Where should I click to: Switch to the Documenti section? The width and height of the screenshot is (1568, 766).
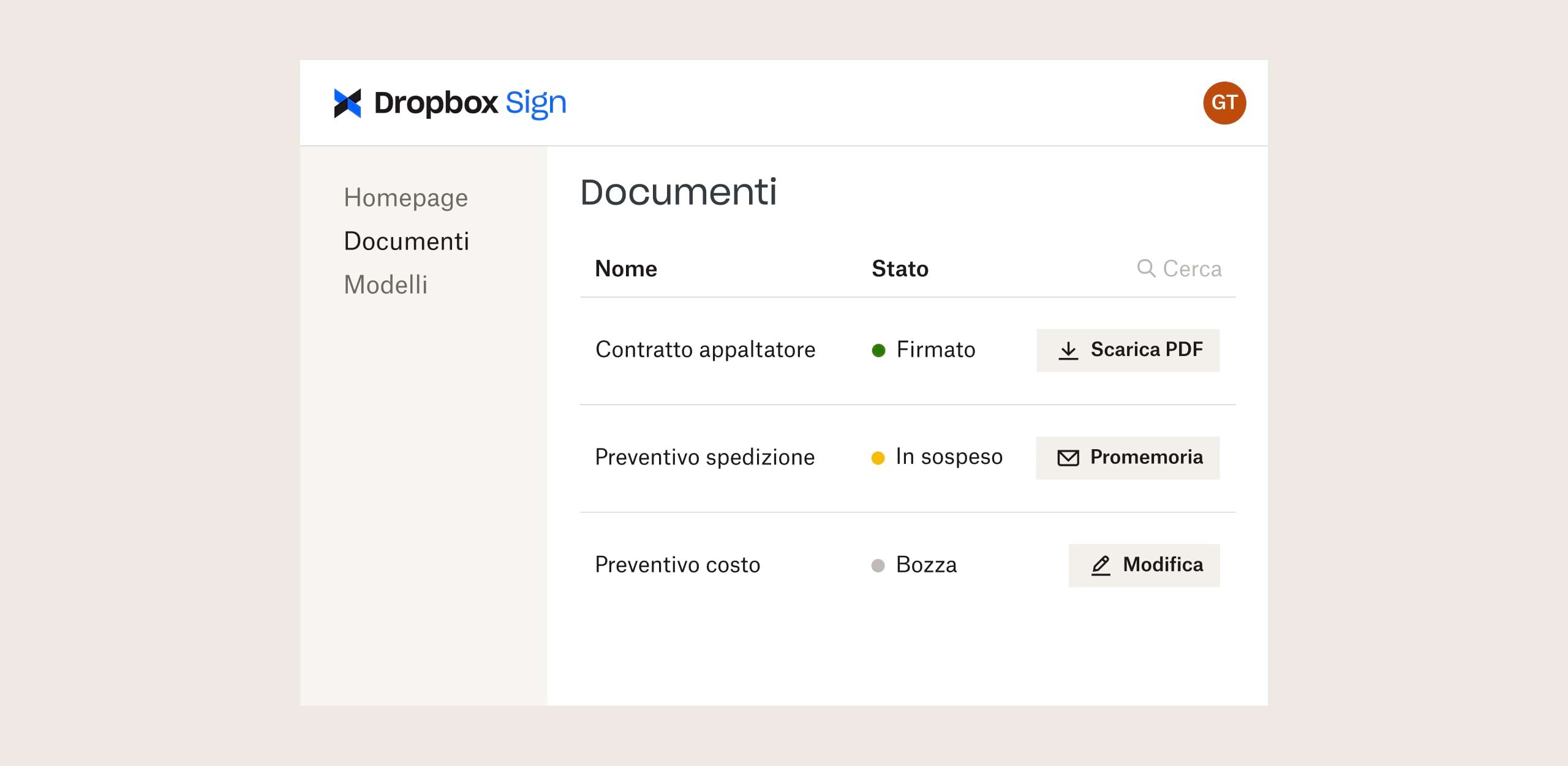[x=407, y=241]
